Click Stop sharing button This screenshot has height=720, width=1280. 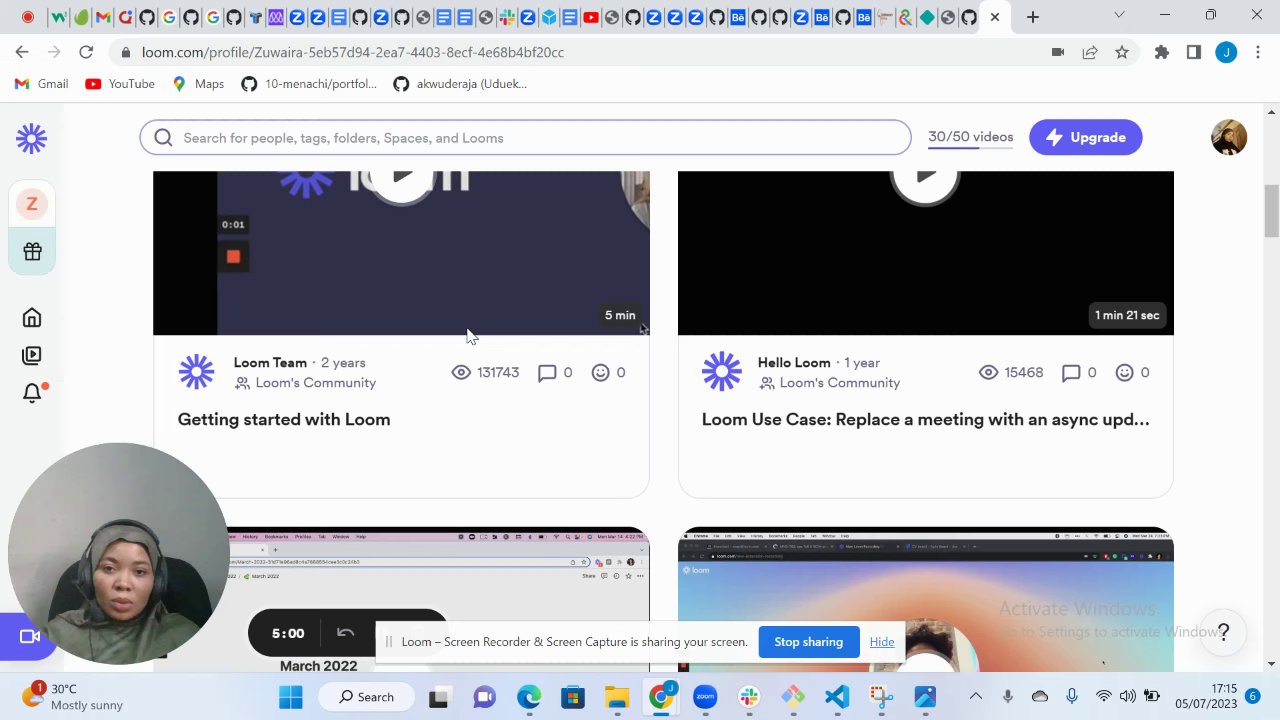(809, 642)
